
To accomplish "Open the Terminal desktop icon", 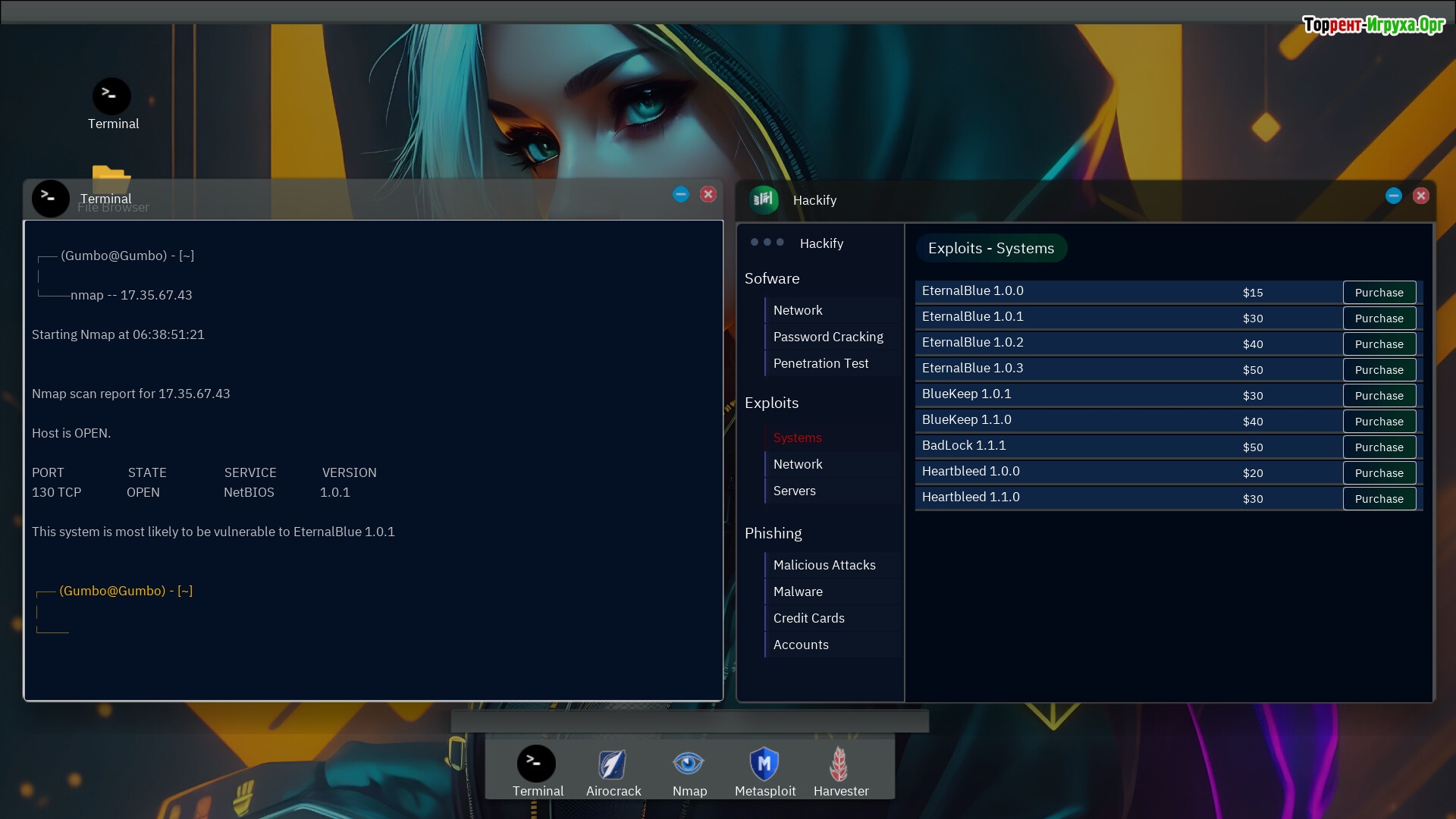I will pos(111,97).
